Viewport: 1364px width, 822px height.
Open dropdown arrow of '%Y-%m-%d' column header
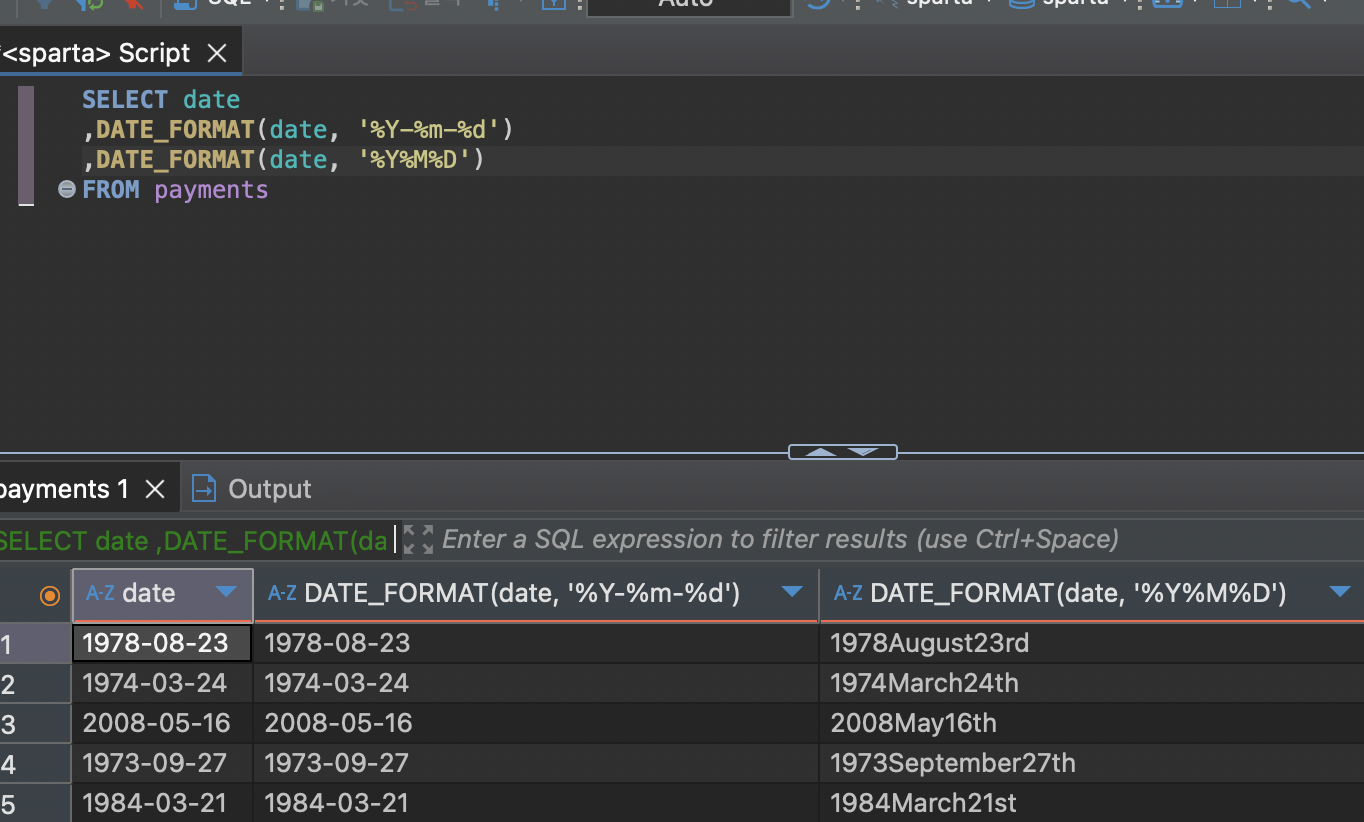(x=793, y=592)
